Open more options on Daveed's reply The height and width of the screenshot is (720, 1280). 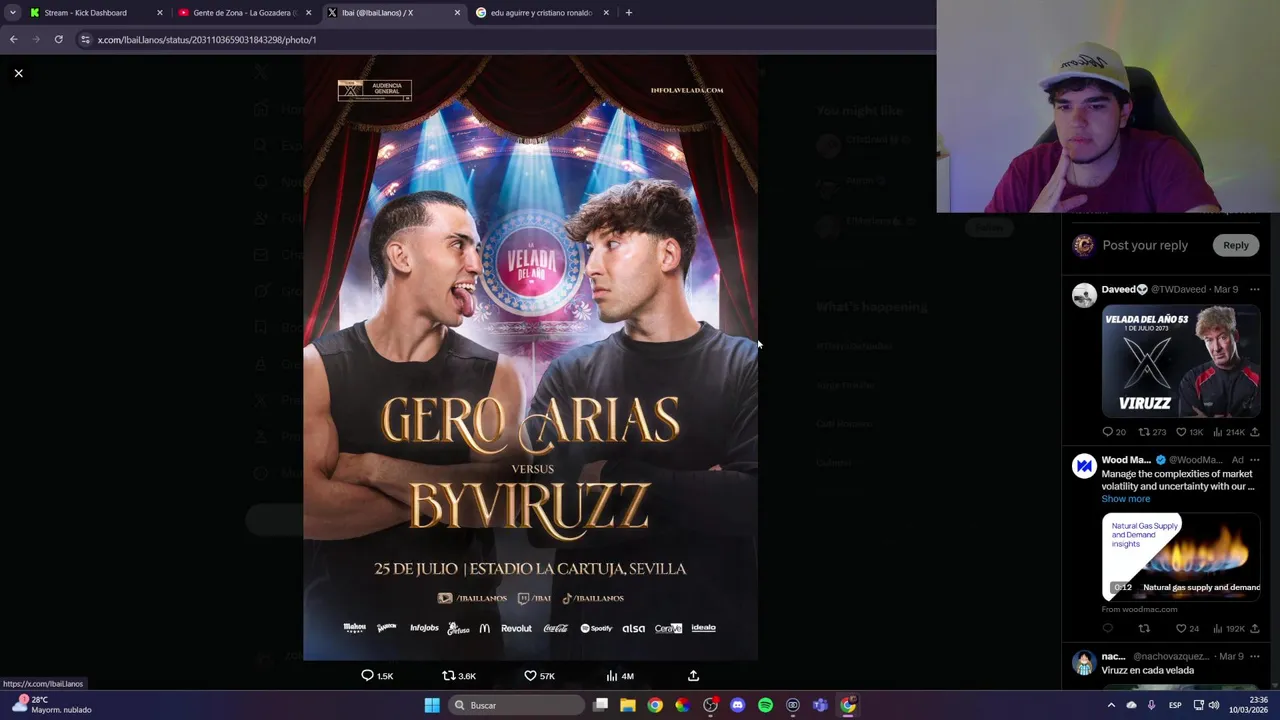click(x=1254, y=289)
